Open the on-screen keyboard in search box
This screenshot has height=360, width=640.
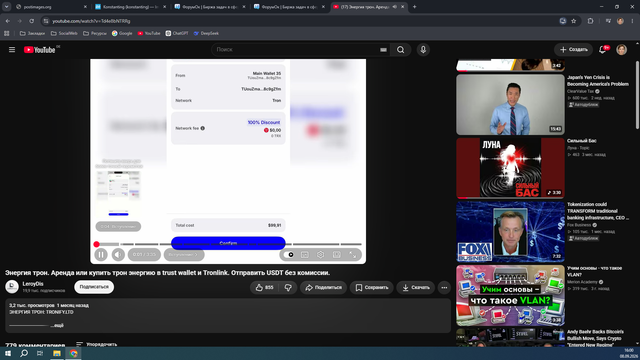click(383, 50)
